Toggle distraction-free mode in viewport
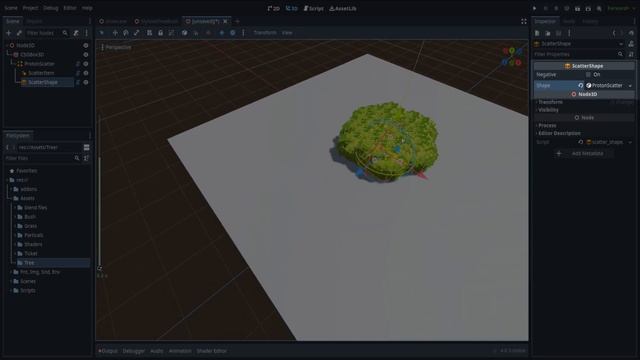 tap(524, 21)
